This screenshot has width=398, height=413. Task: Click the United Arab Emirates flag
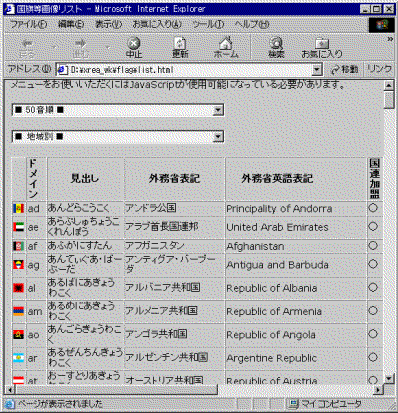point(18,227)
